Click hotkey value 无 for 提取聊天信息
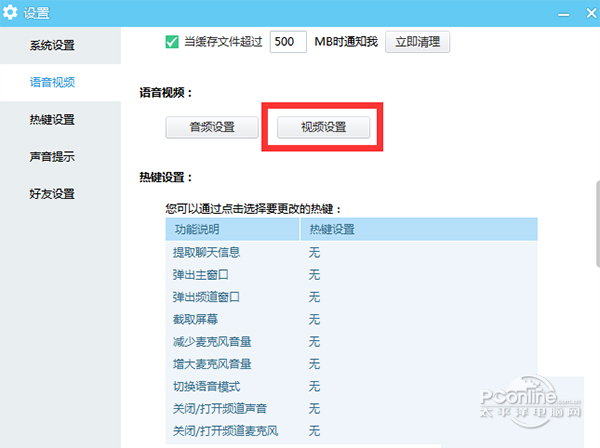This screenshot has height=448, width=600. pos(314,253)
